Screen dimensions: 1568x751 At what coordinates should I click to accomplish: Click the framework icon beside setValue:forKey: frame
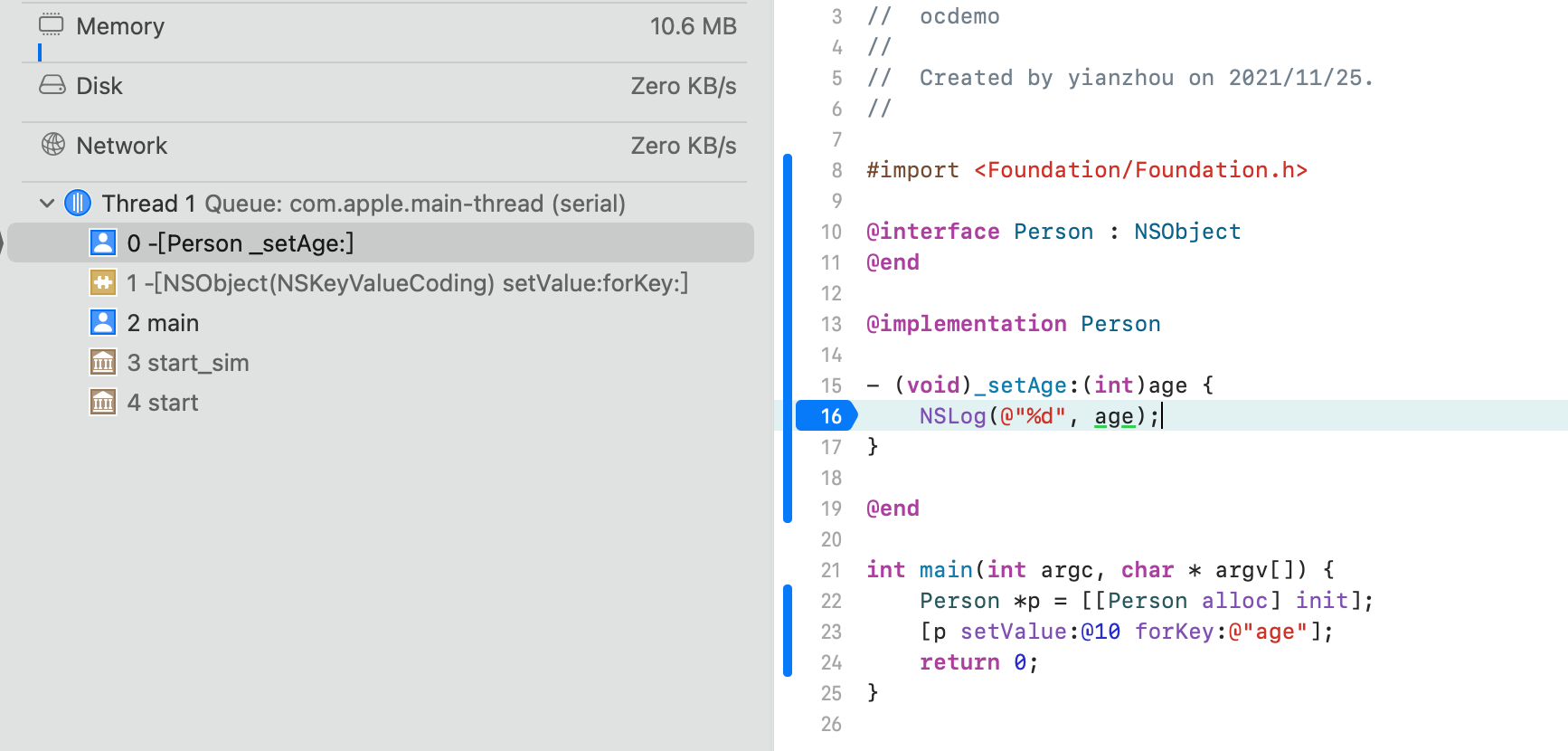coord(103,282)
